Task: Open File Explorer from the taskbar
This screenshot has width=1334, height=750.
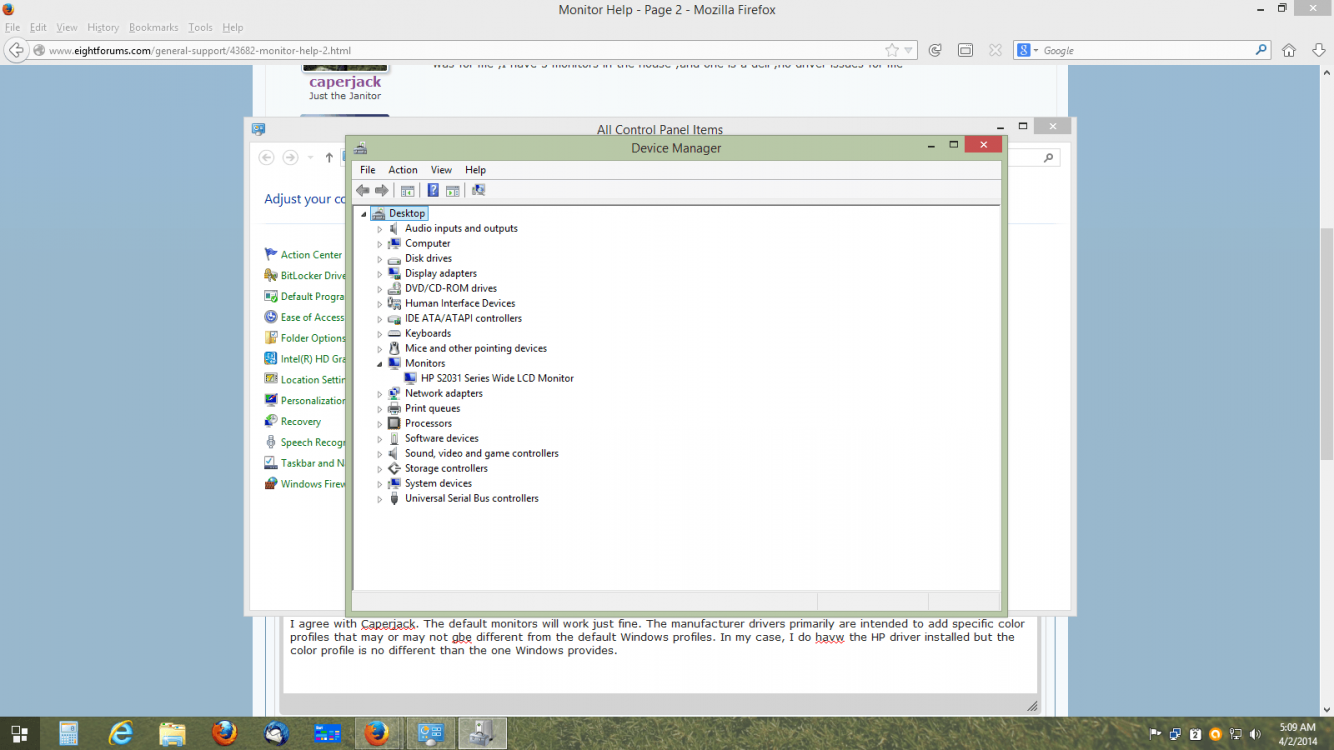Action: [x=173, y=734]
